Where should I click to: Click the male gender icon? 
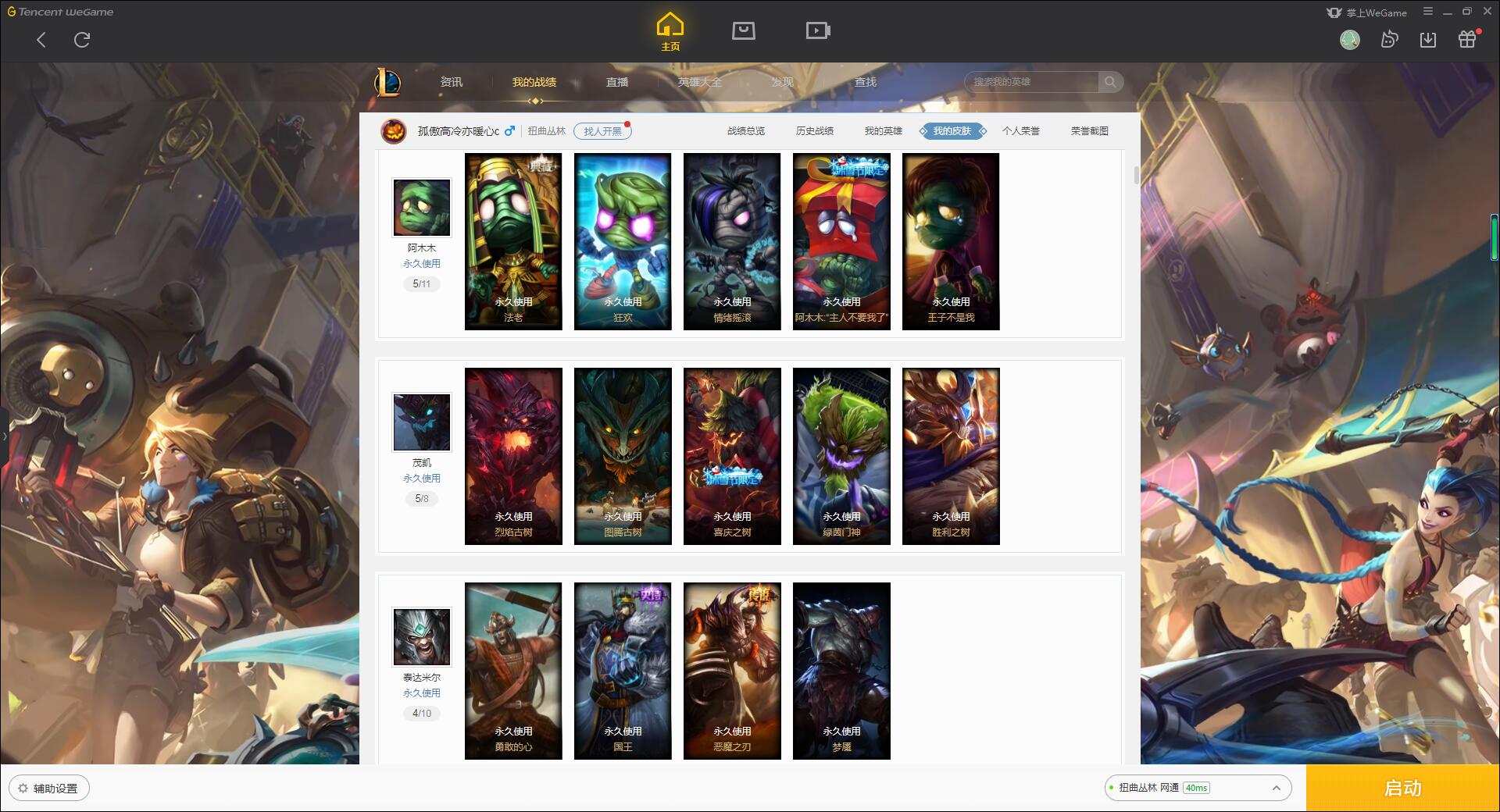(x=509, y=131)
